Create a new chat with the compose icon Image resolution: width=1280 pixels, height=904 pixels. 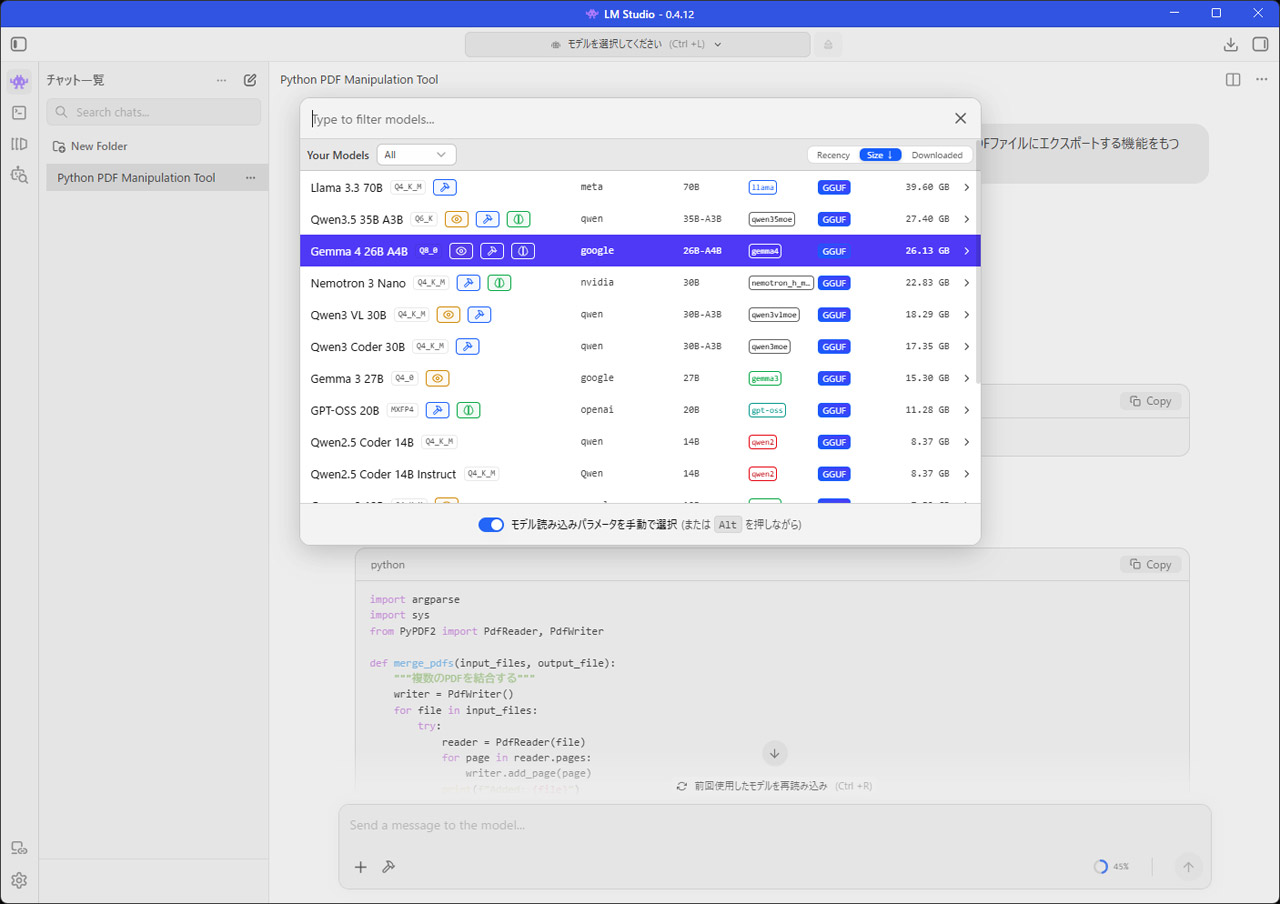point(250,80)
